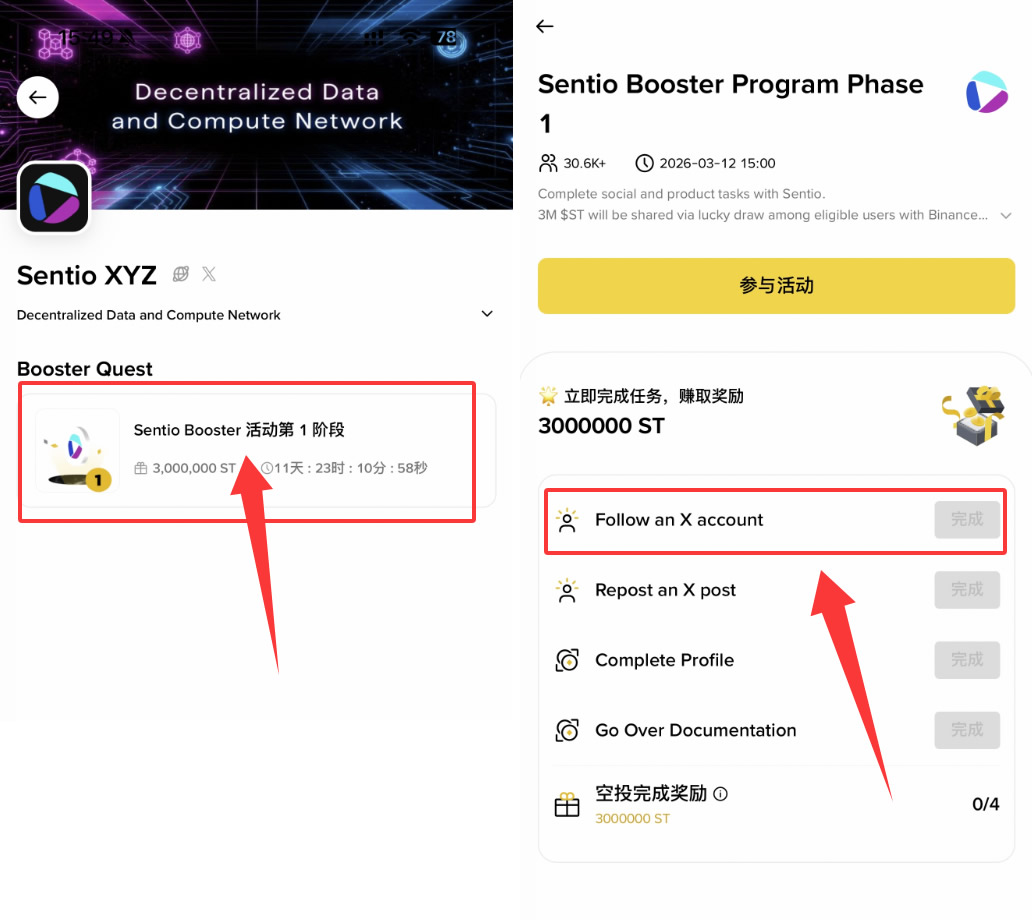Expand the Booster Program description text
This screenshot has width=1032, height=920.
(x=1006, y=215)
